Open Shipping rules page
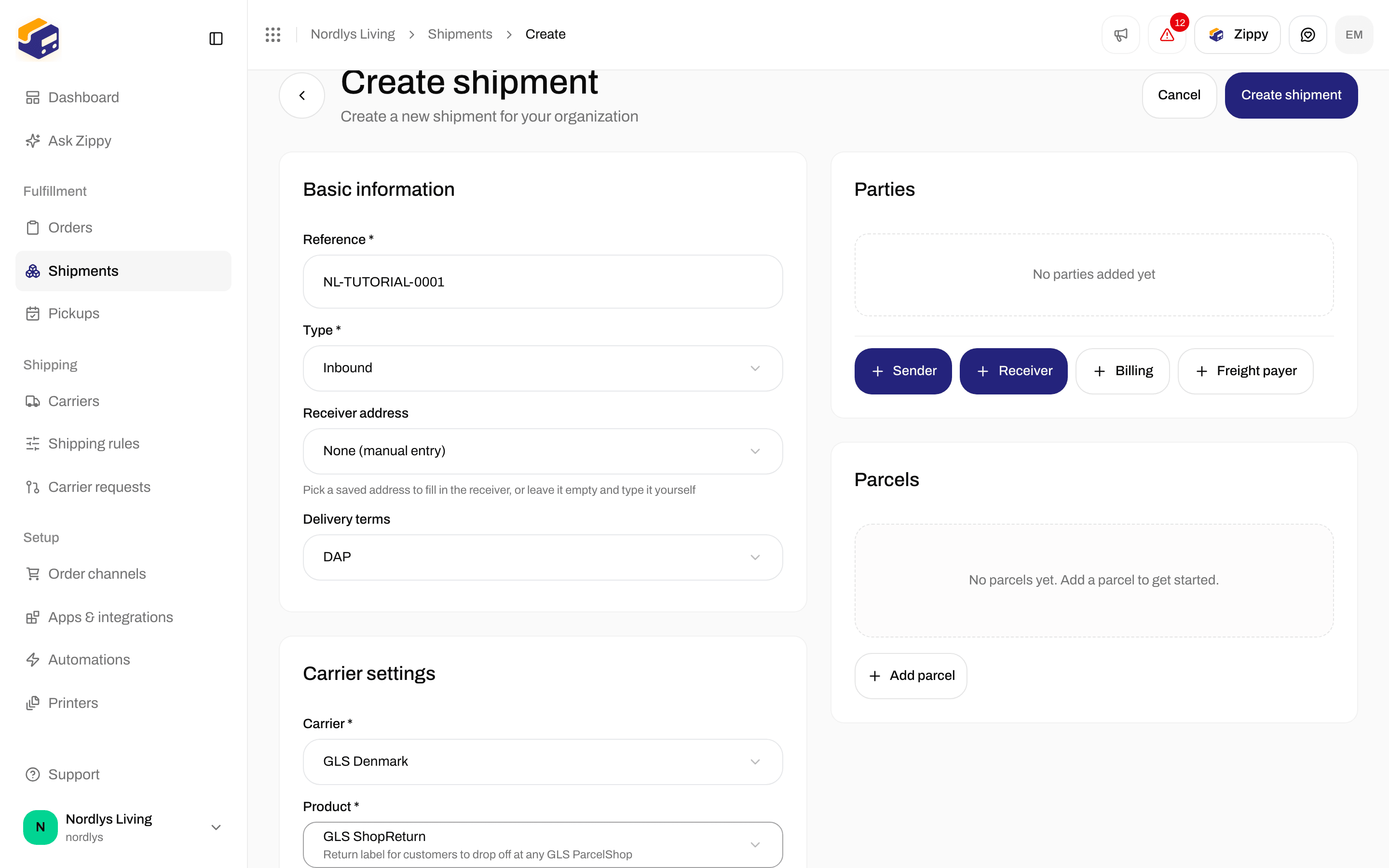This screenshot has height=868, width=1389. (x=123, y=444)
